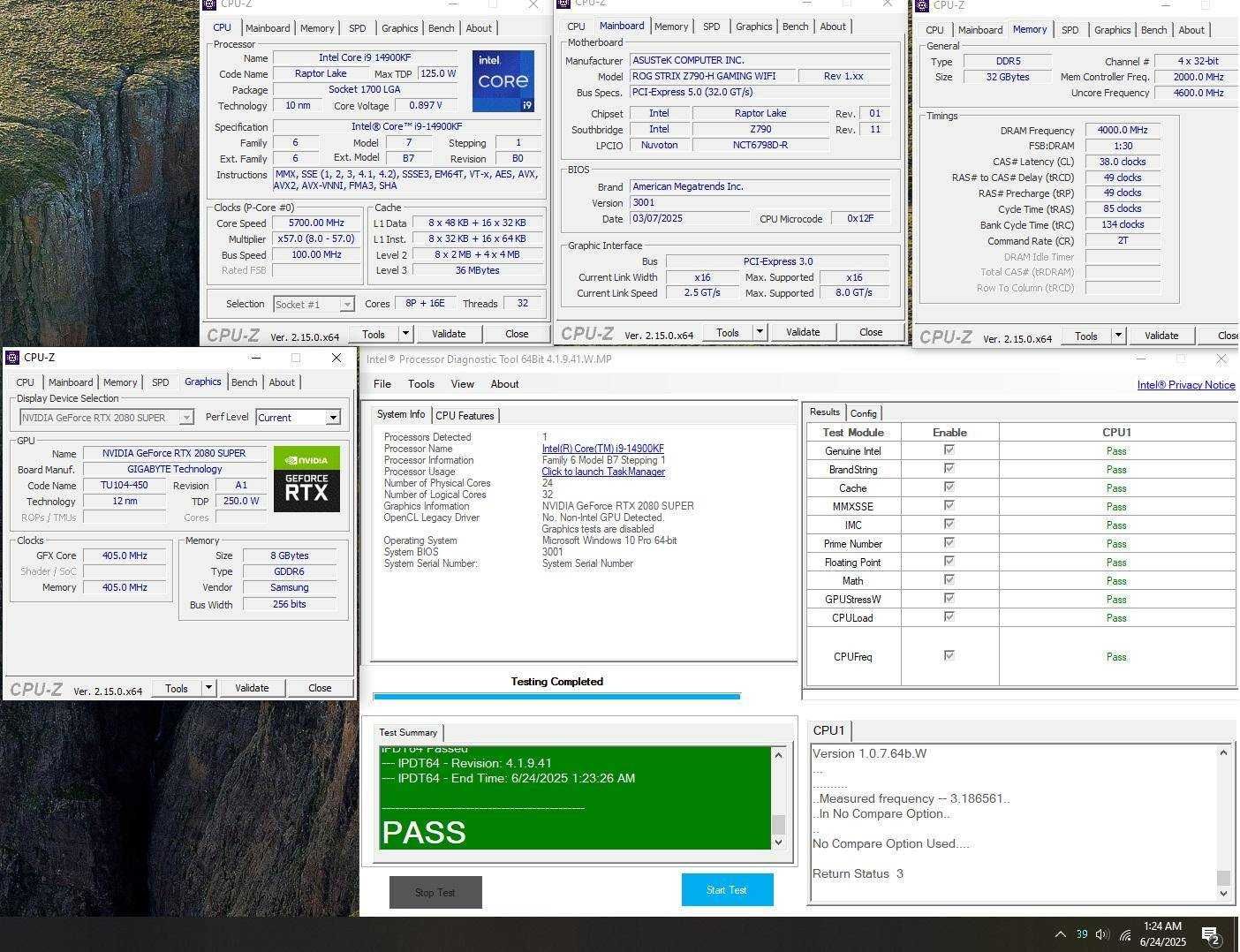Screen dimensions: 1240x952
Task: Click the taskbar network icon
Action: click(x=1126, y=934)
